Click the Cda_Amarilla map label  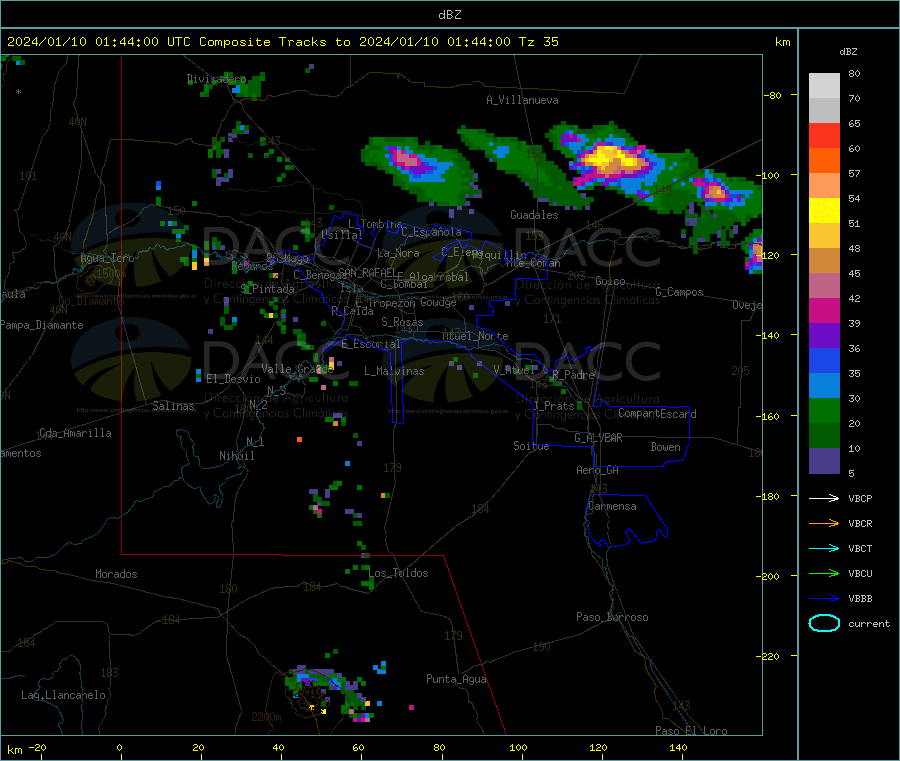(x=75, y=433)
